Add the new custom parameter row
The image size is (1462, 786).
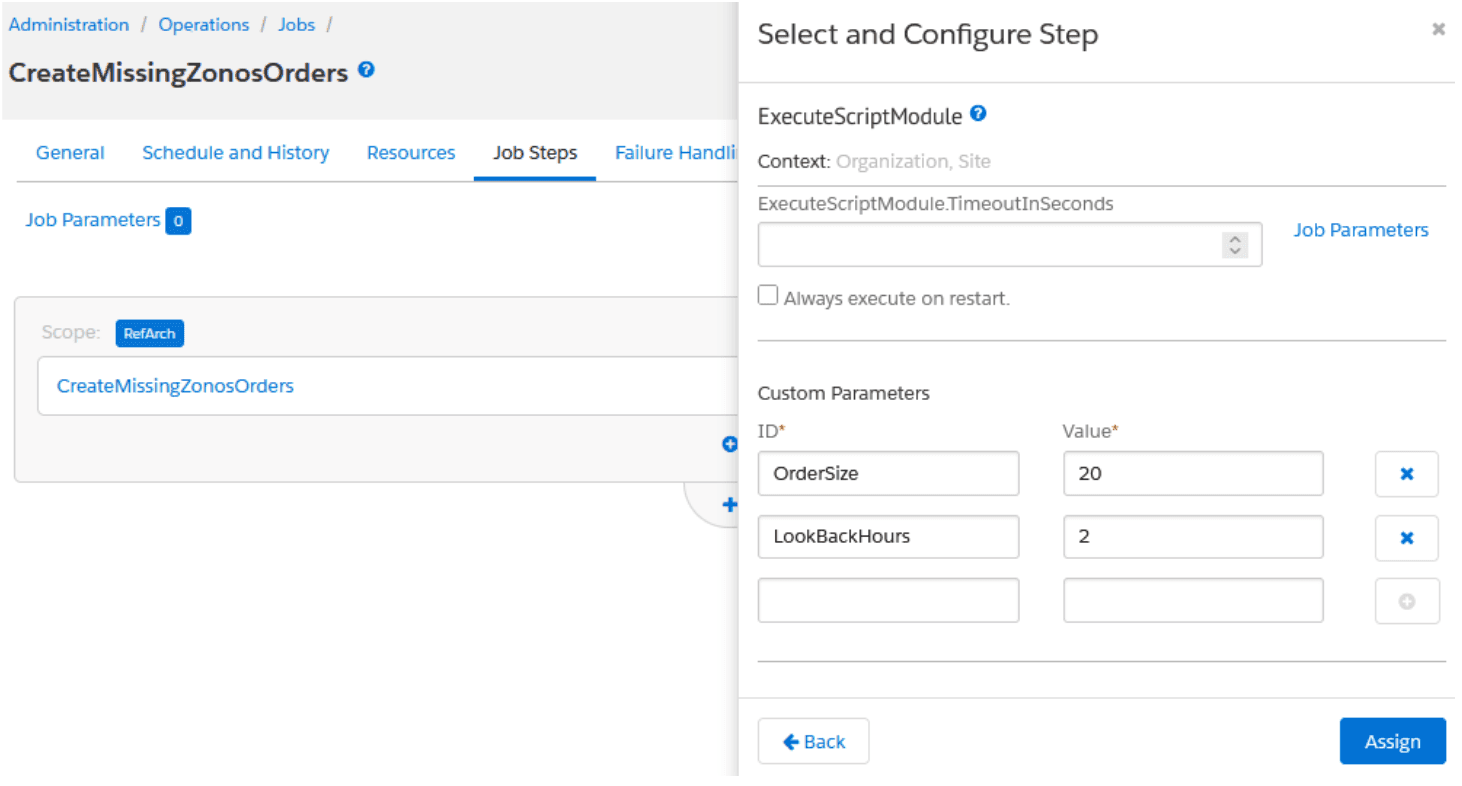[1406, 600]
